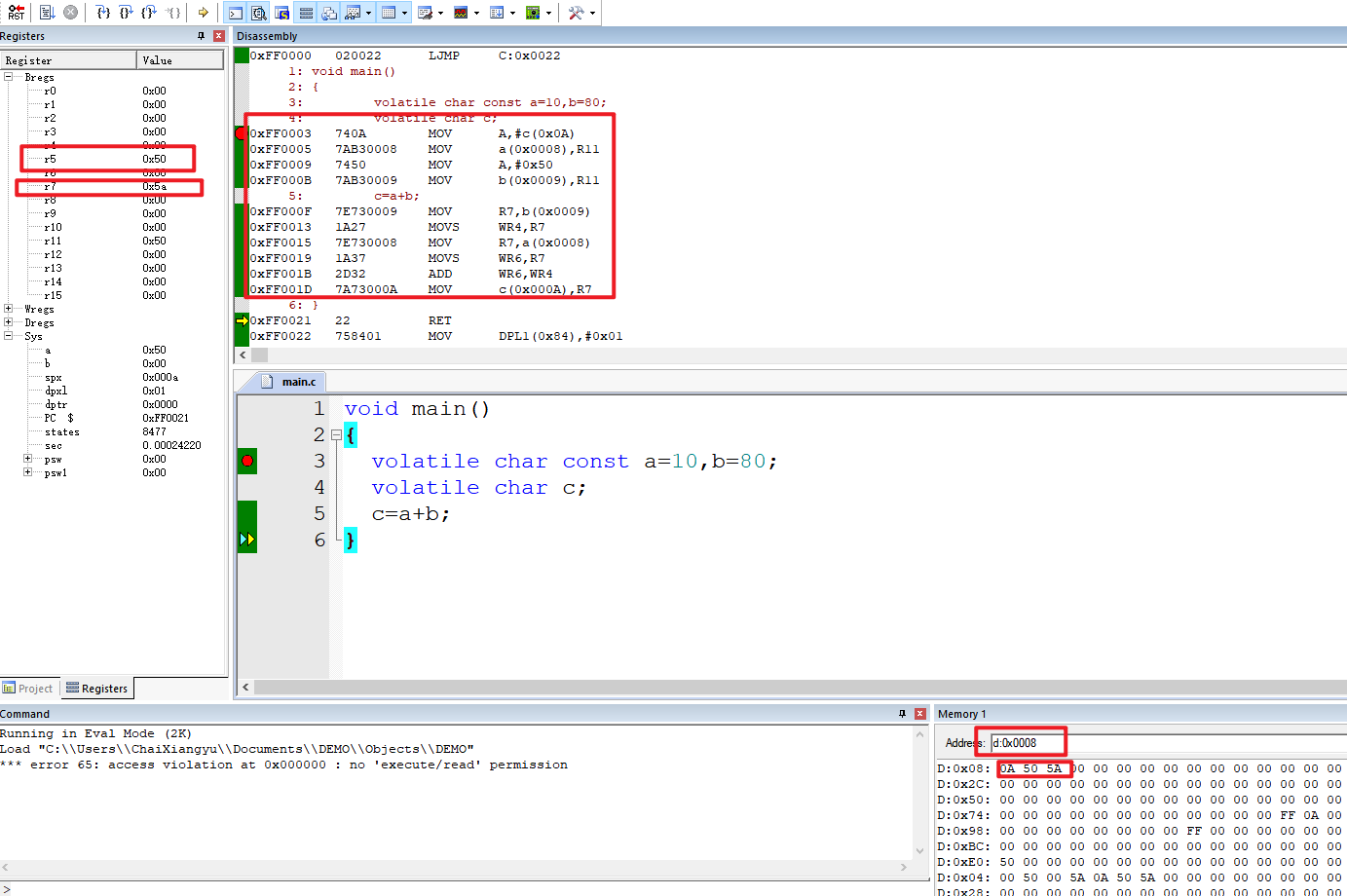Select the PC $ register row
The height and width of the screenshot is (896, 1347).
(112, 418)
